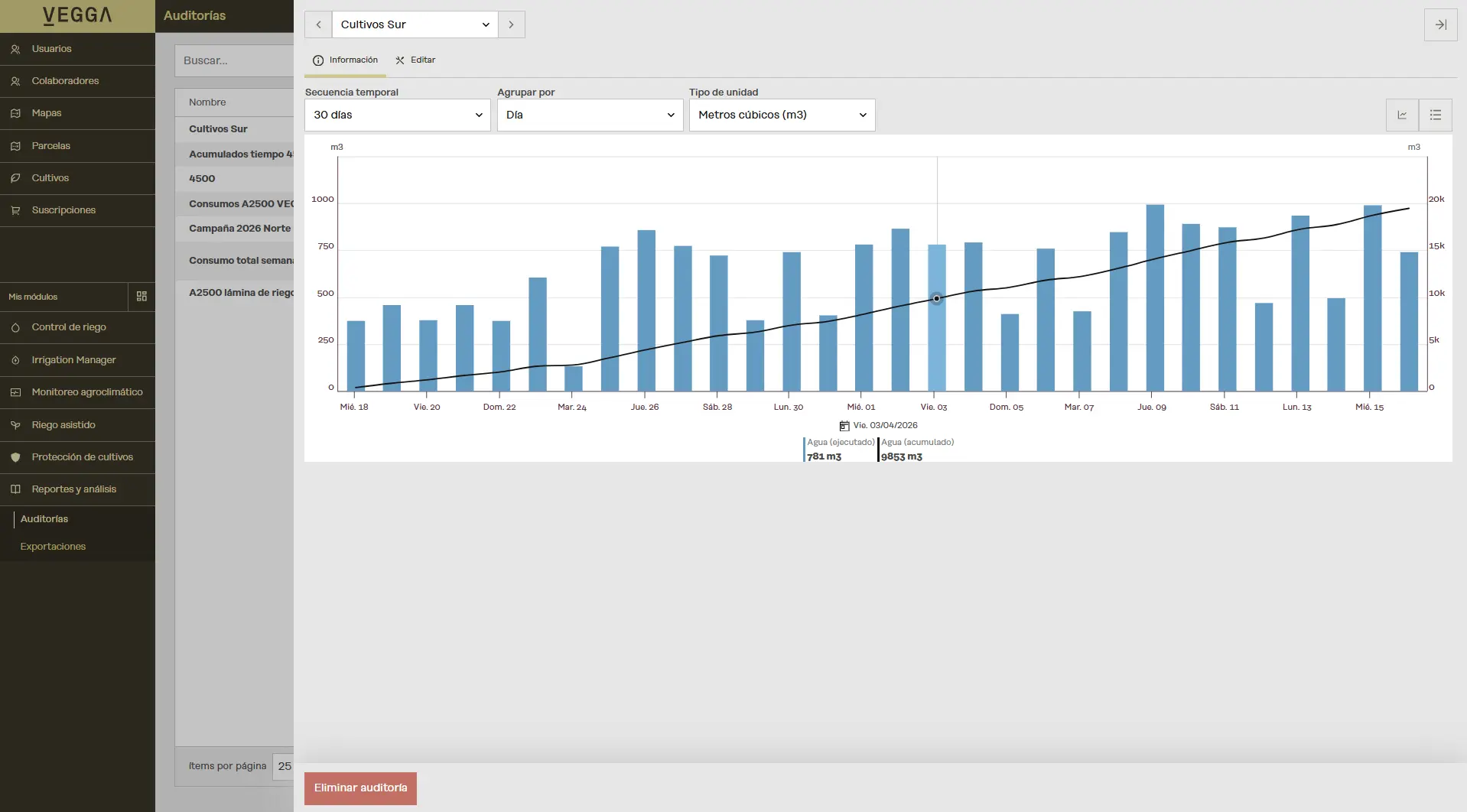Expand the Agrupar por Día dropdown
Image resolution: width=1467 pixels, height=812 pixels.
(x=590, y=115)
